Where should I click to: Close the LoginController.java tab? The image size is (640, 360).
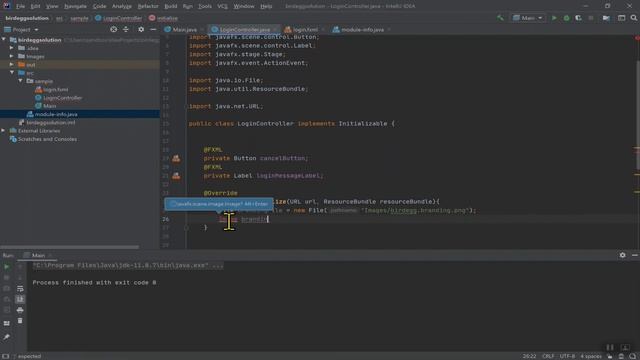point(276,29)
